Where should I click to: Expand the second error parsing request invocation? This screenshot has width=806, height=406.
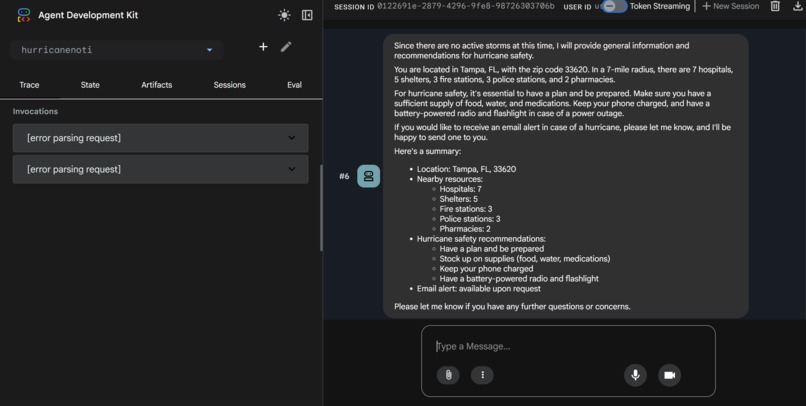[160, 169]
